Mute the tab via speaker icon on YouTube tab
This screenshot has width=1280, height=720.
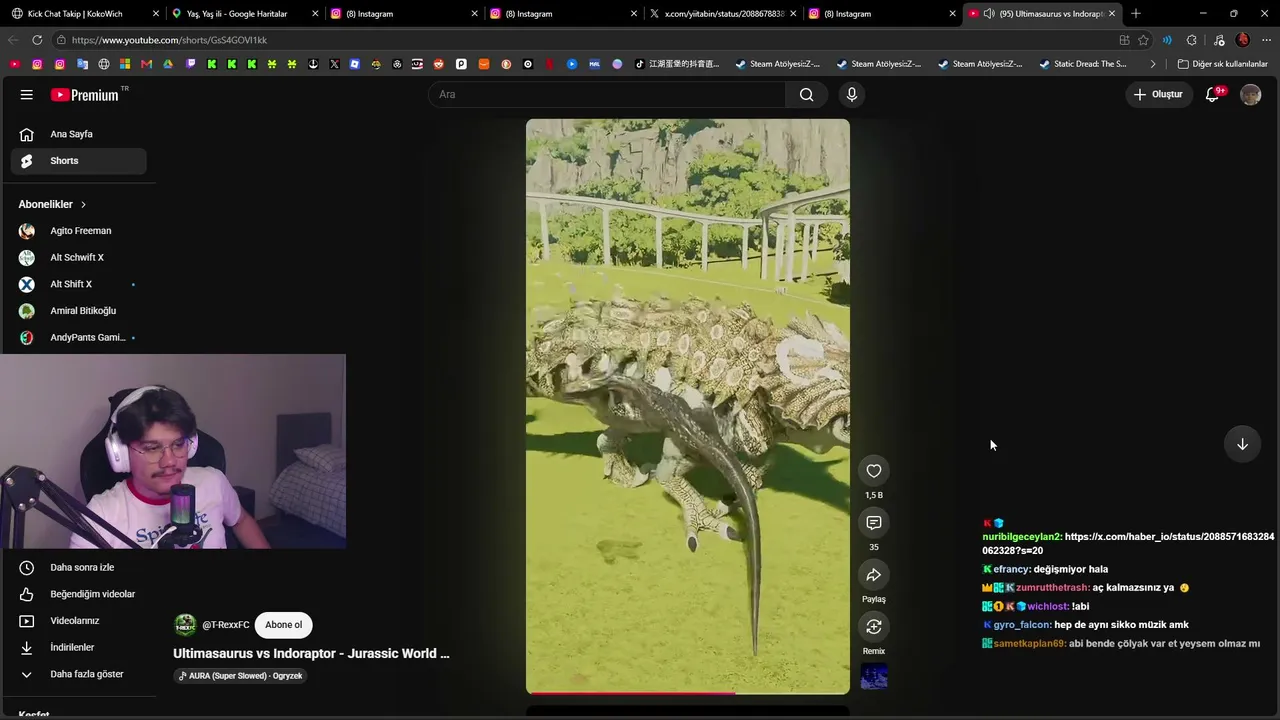pyautogui.click(x=989, y=14)
